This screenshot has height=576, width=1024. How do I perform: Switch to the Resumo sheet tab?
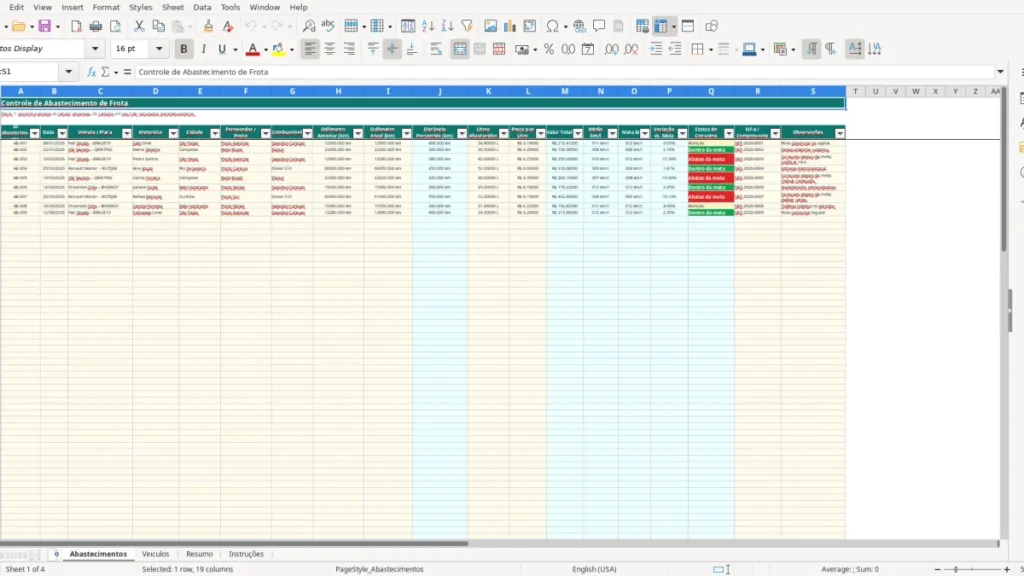199,554
